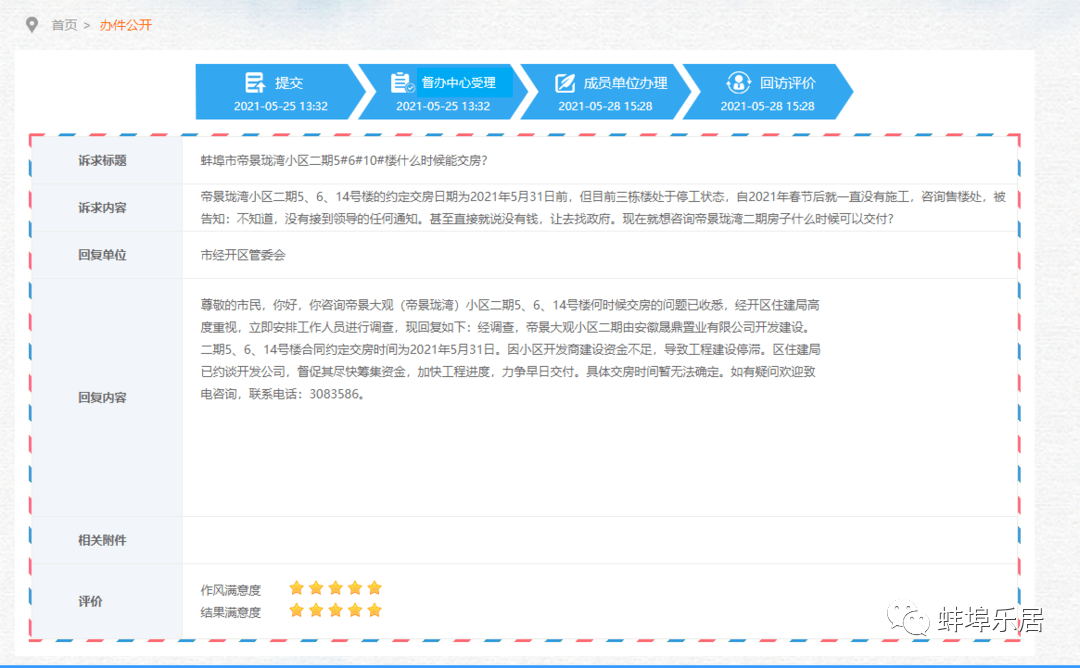Click the 成员单位办理 edit icon
Viewport: 1080px width, 668px height.
tap(565, 83)
